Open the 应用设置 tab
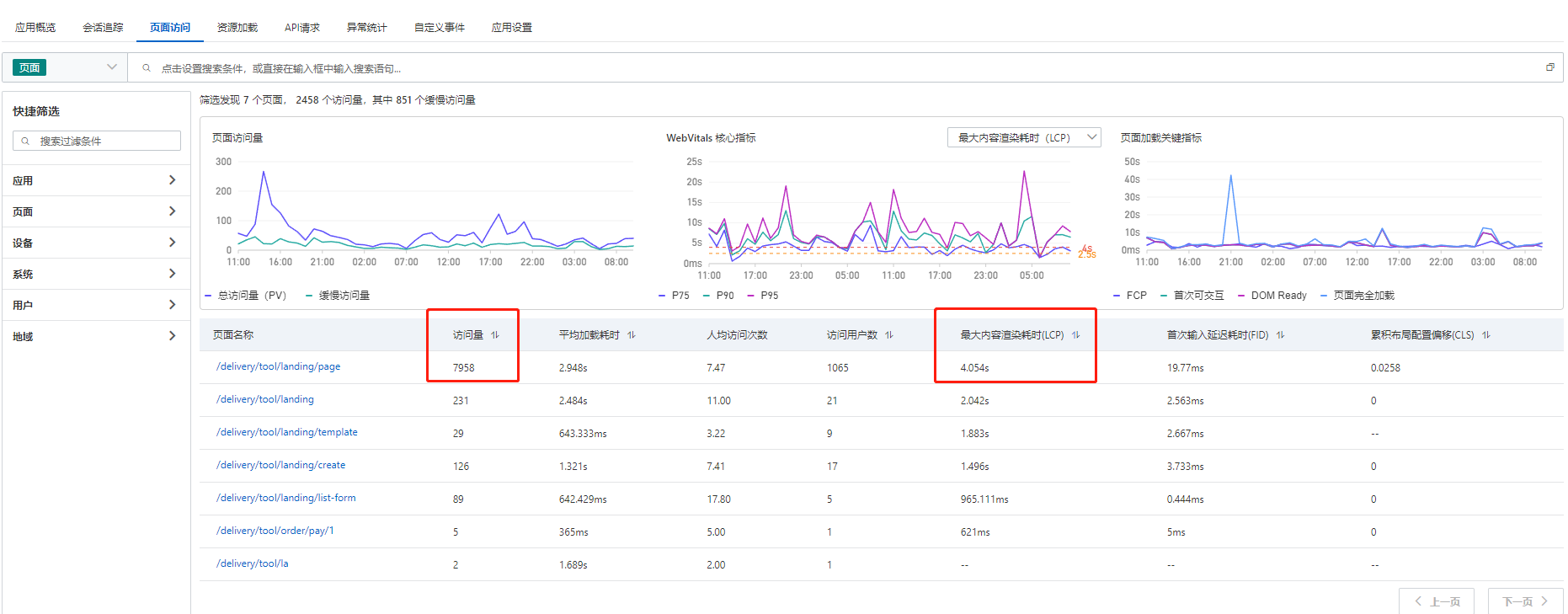Image resolution: width=1568 pixels, height=614 pixels. pos(512,28)
